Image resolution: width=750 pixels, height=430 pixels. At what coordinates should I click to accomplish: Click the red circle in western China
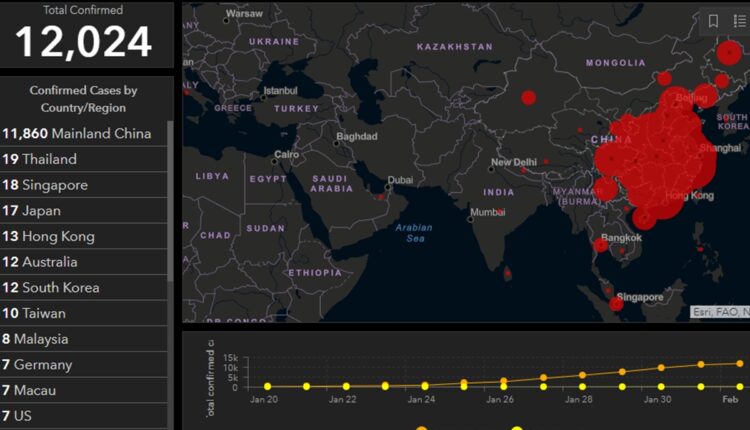[x=529, y=98]
